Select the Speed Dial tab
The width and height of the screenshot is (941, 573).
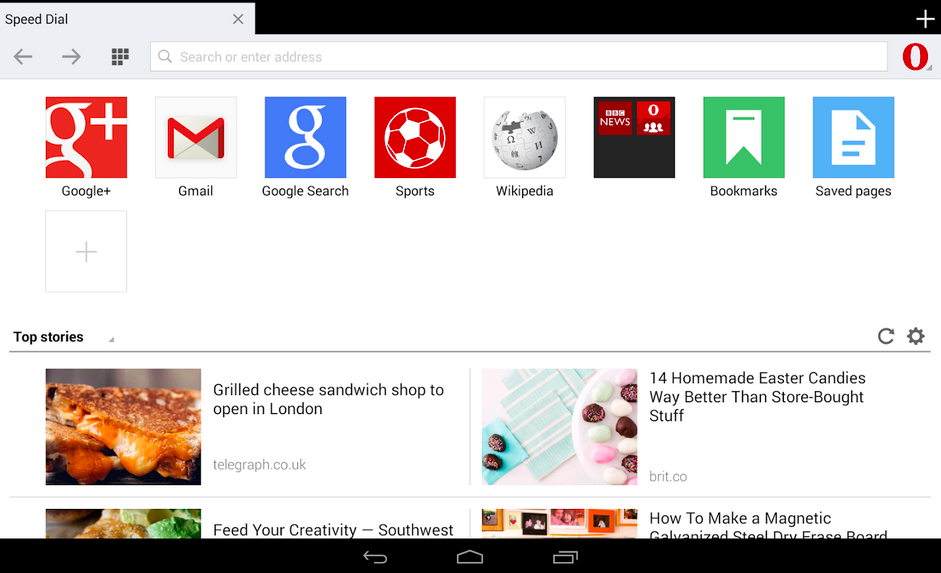pyautogui.click(x=127, y=19)
